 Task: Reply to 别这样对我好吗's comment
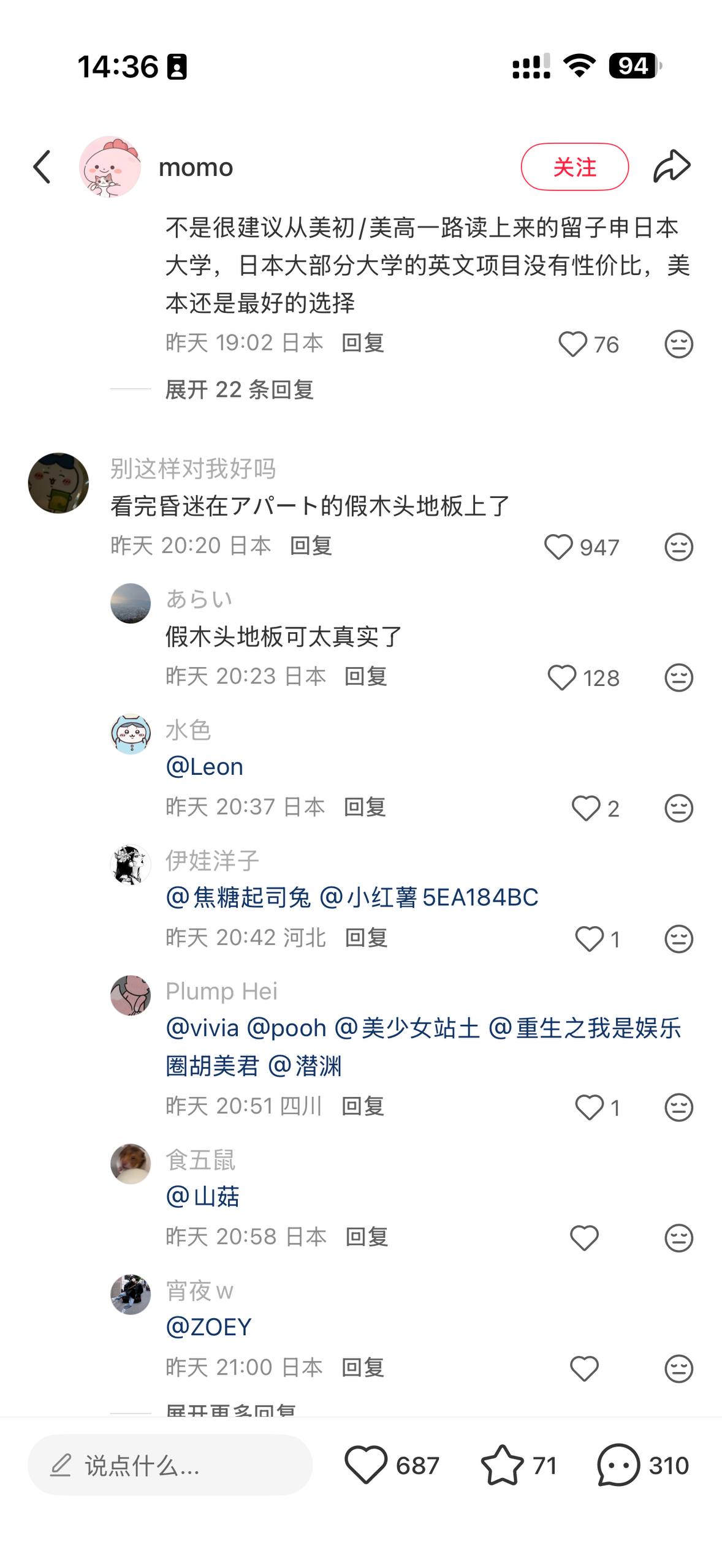click(311, 545)
